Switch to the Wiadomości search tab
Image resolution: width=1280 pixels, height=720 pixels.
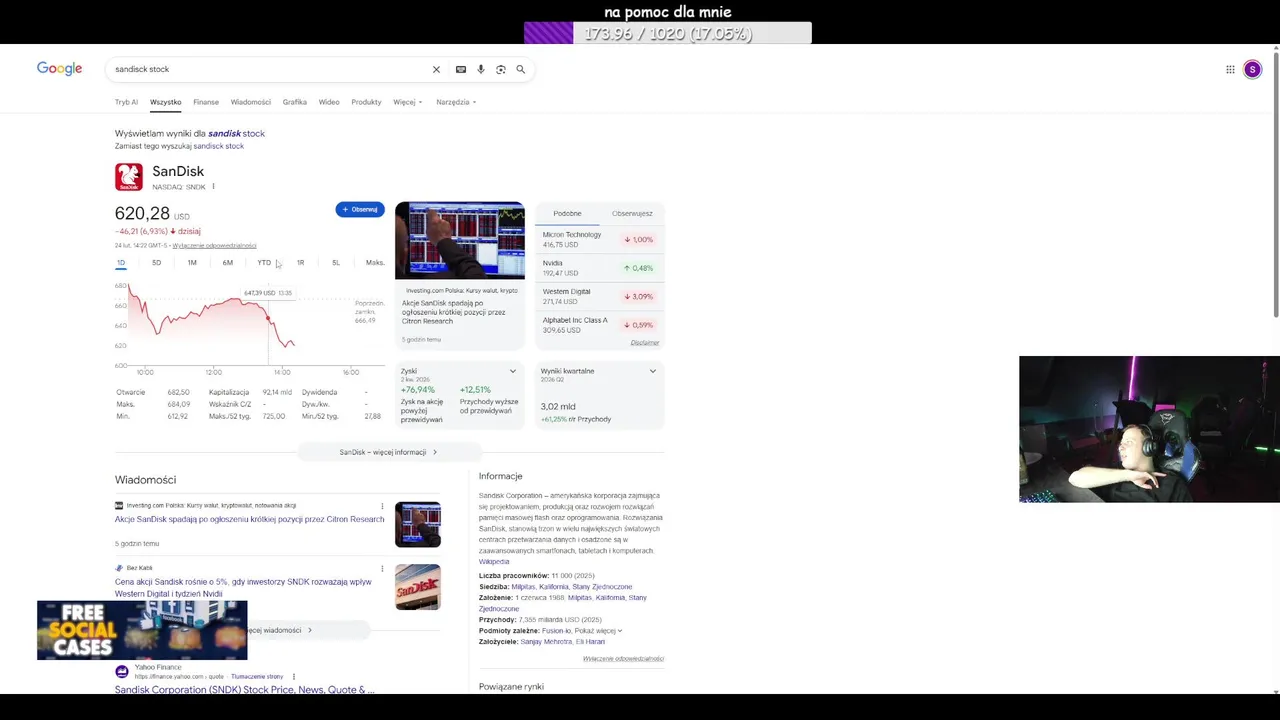[x=251, y=102]
